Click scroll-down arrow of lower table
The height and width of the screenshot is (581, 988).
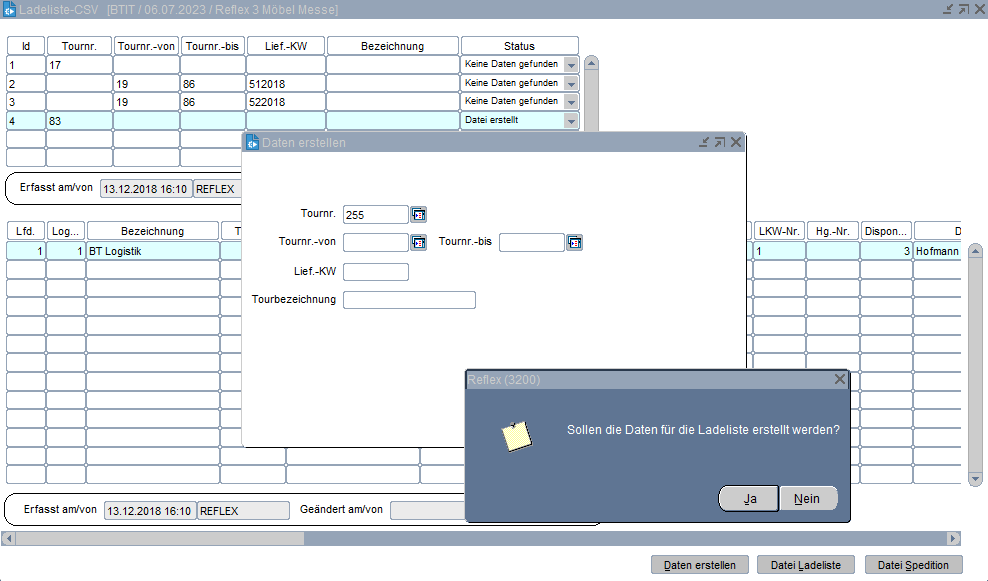[x=976, y=479]
